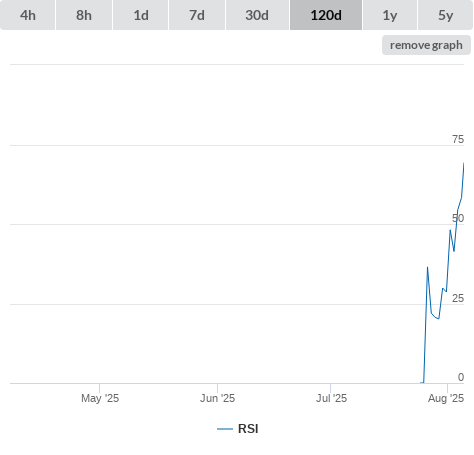The height and width of the screenshot is (455, 474).
Task: Open the 30d range view
Action: point(257,15)
